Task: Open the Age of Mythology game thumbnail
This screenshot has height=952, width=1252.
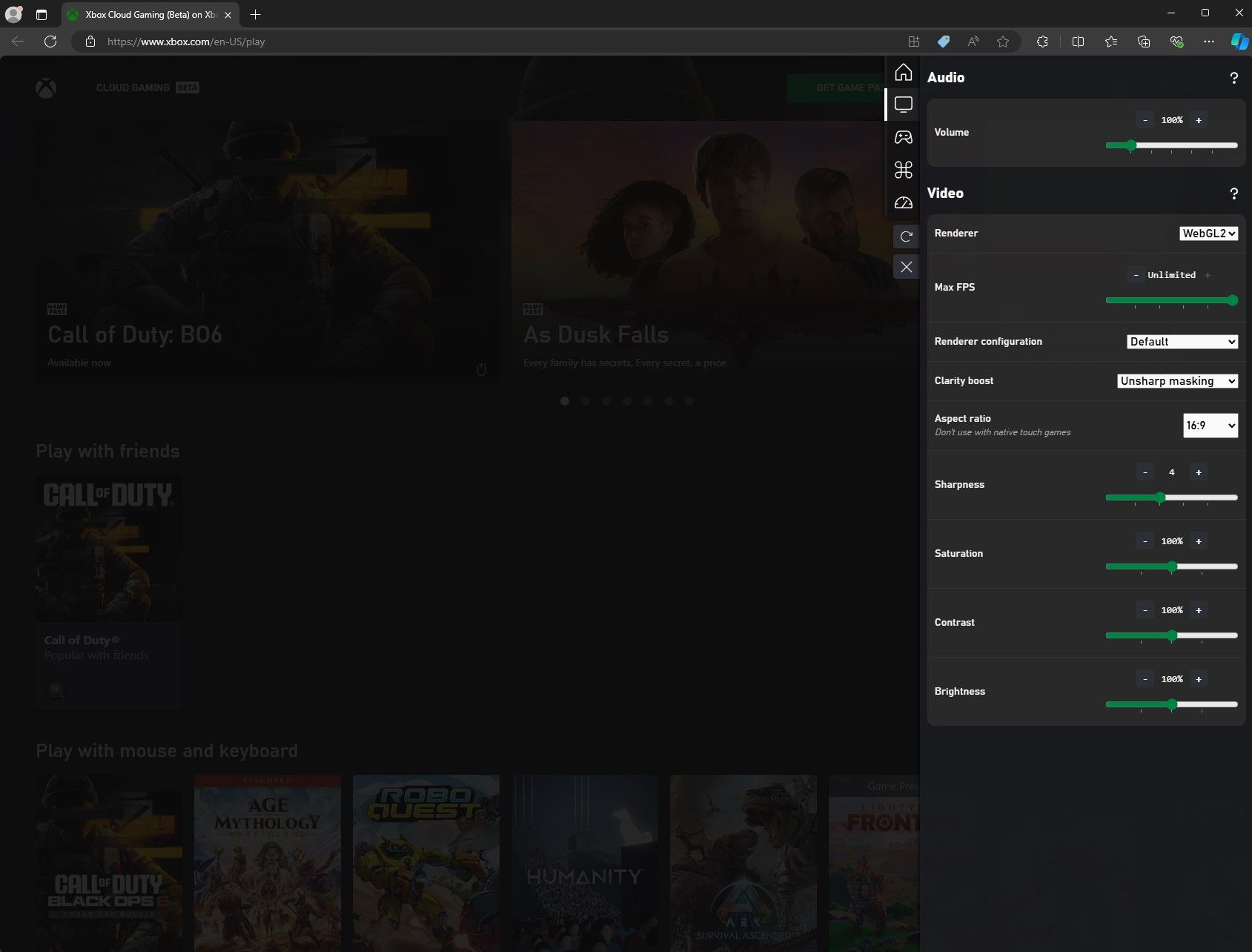Action: 268,863
